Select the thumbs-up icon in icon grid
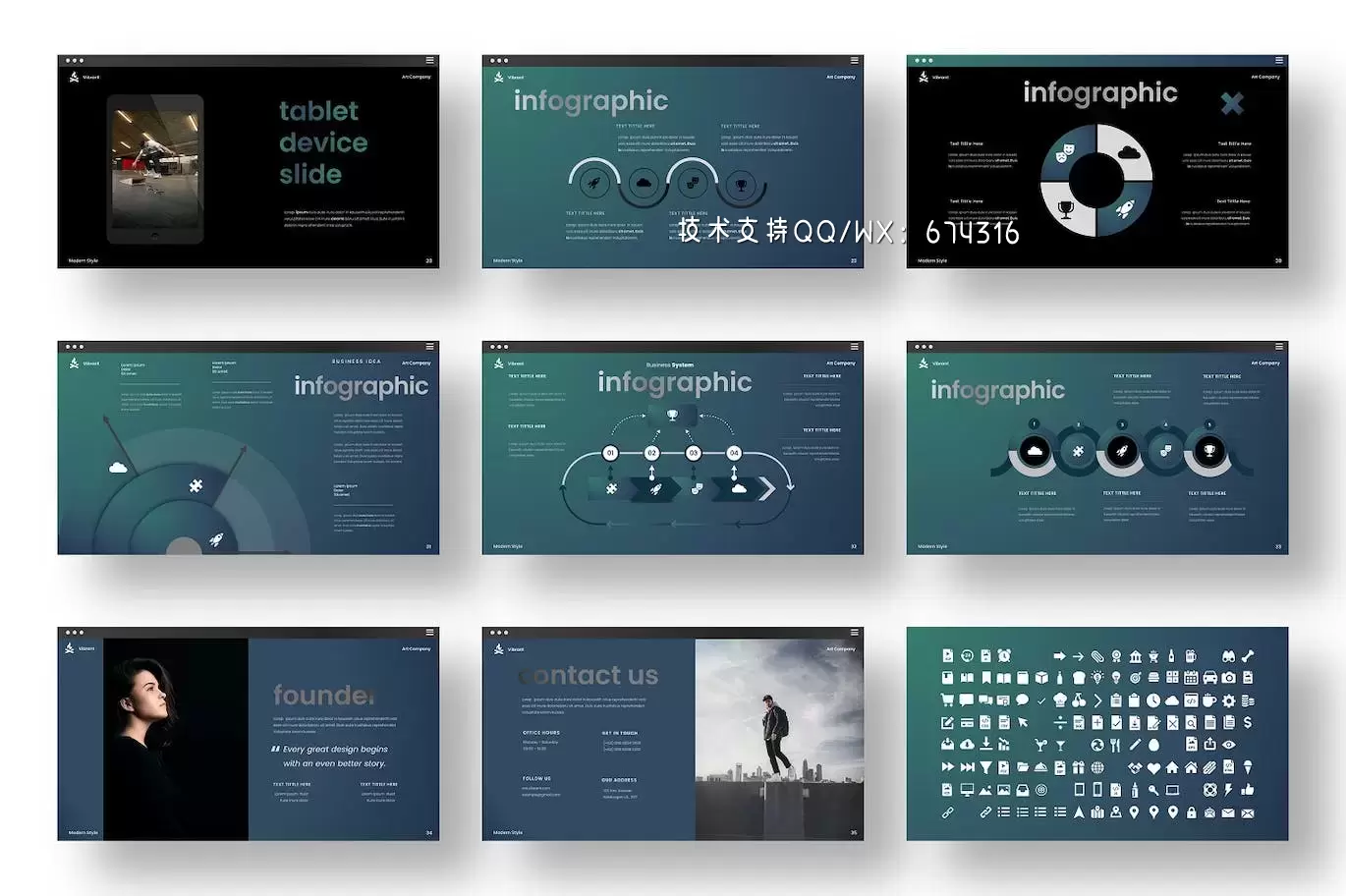 point(1248,789)
